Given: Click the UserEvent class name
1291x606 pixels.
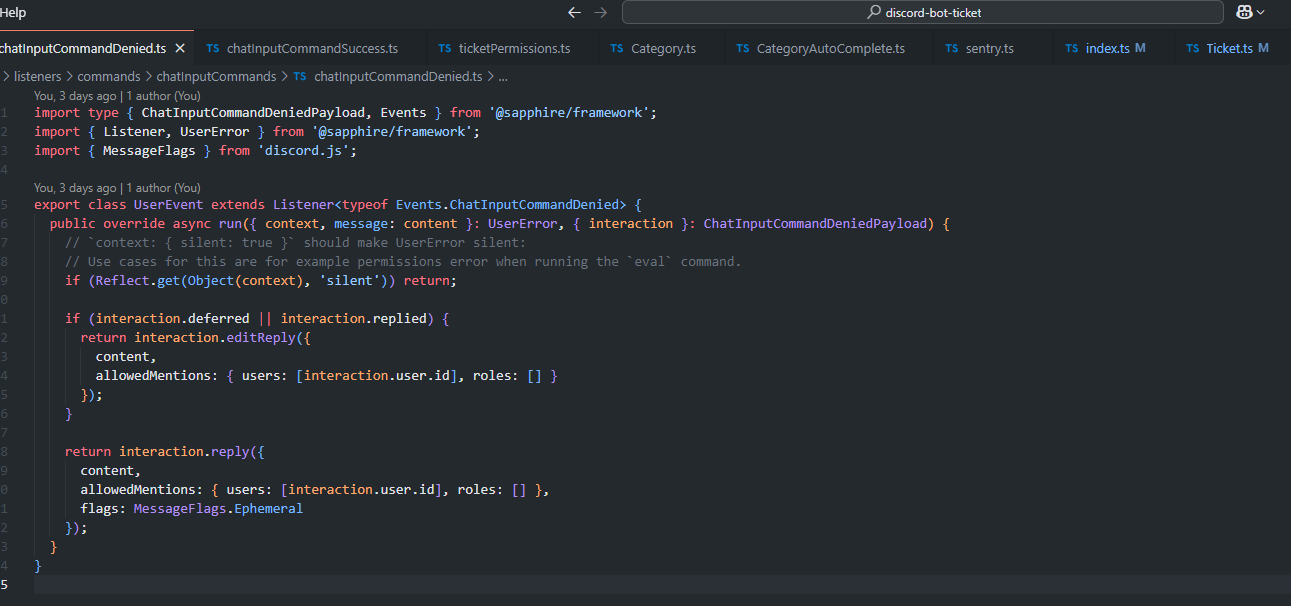Looking at the screenshot, I should coord(169,204).
